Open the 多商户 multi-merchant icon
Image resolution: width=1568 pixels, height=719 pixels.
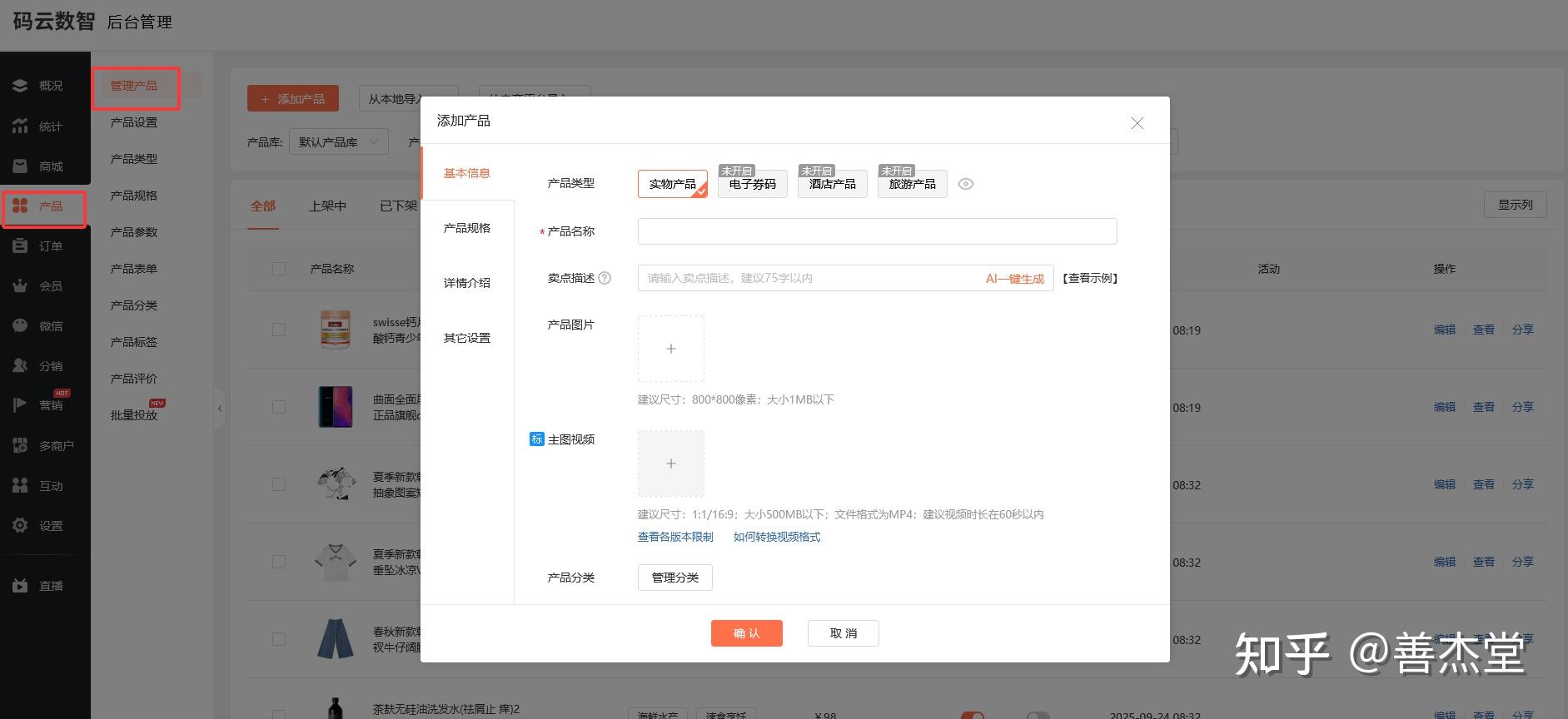coord(21,445)
